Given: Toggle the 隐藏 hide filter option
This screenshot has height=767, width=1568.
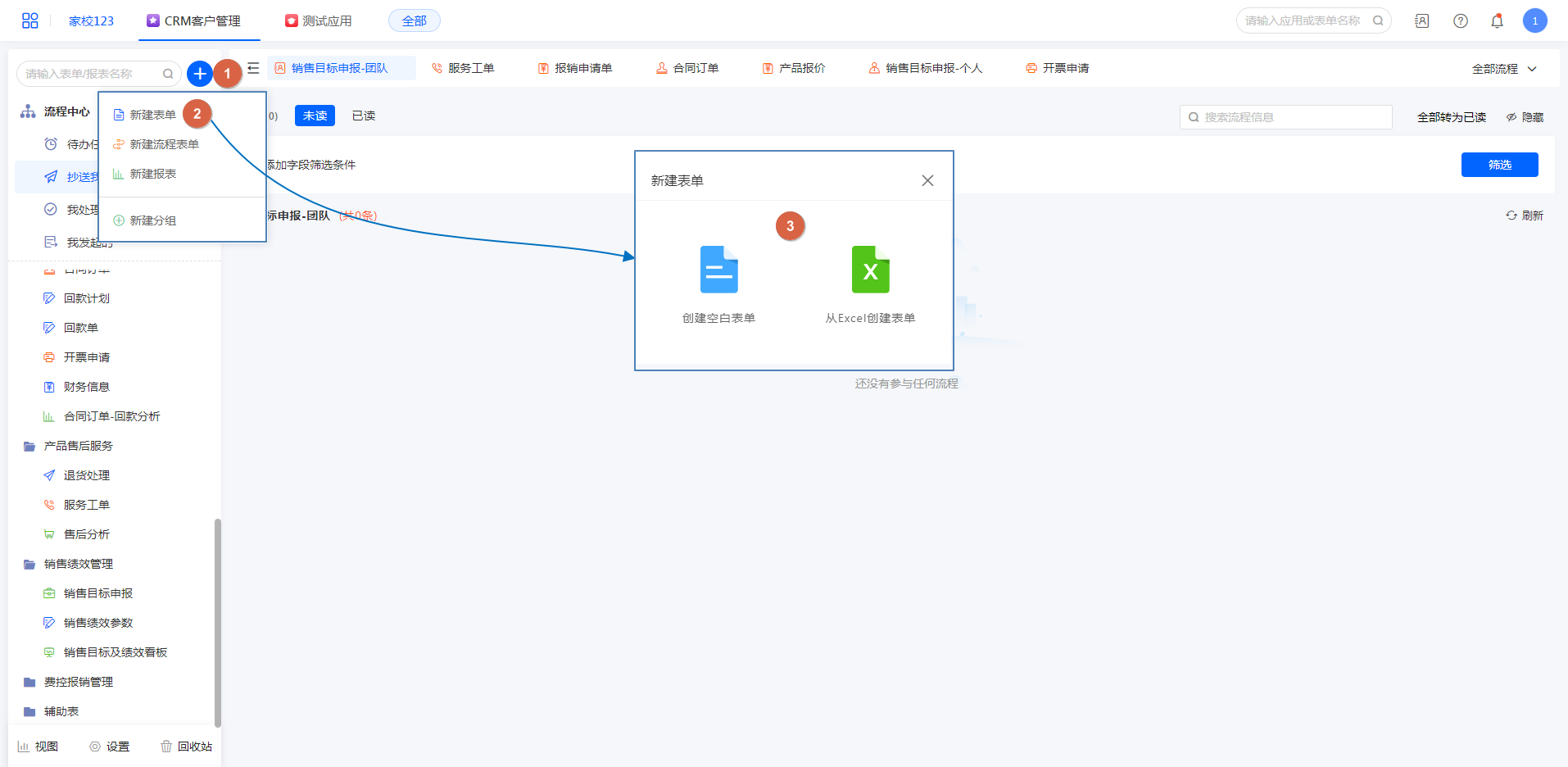Looking at the screenshot, I should (1525, 117).
